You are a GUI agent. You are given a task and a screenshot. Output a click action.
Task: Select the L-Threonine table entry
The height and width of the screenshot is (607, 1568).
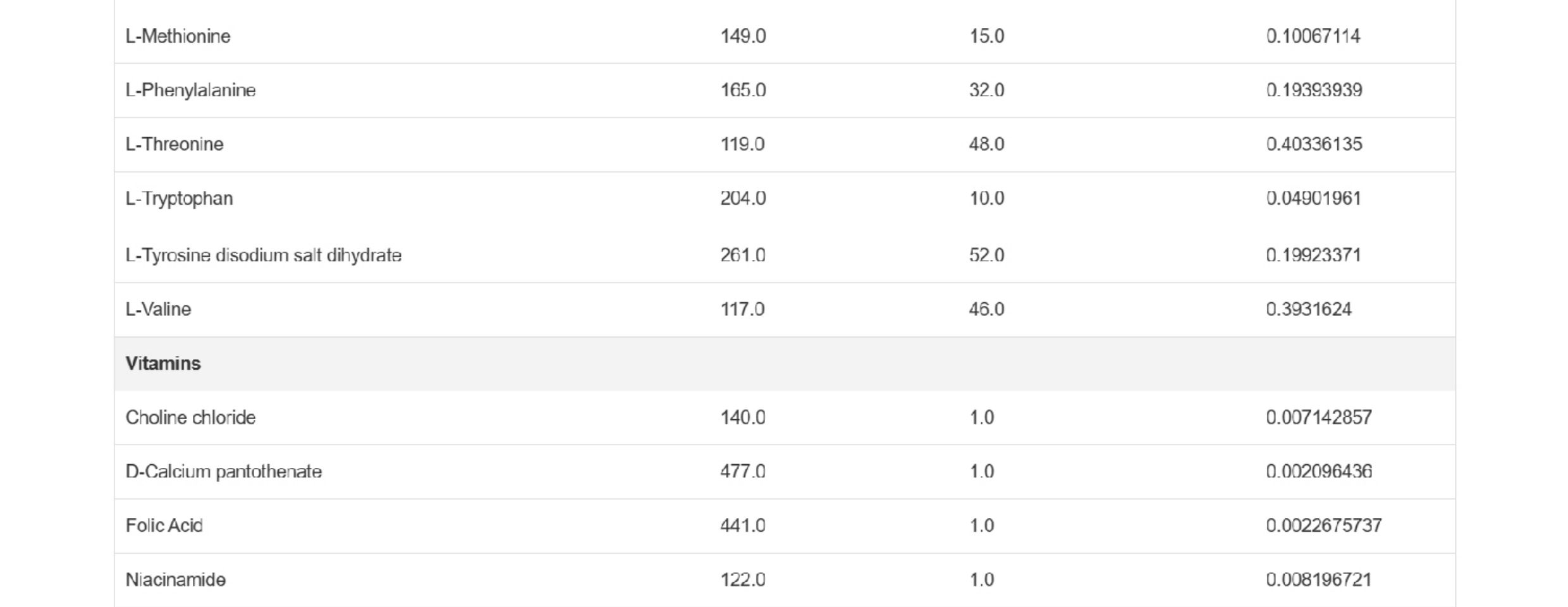(x=175, y=144)
